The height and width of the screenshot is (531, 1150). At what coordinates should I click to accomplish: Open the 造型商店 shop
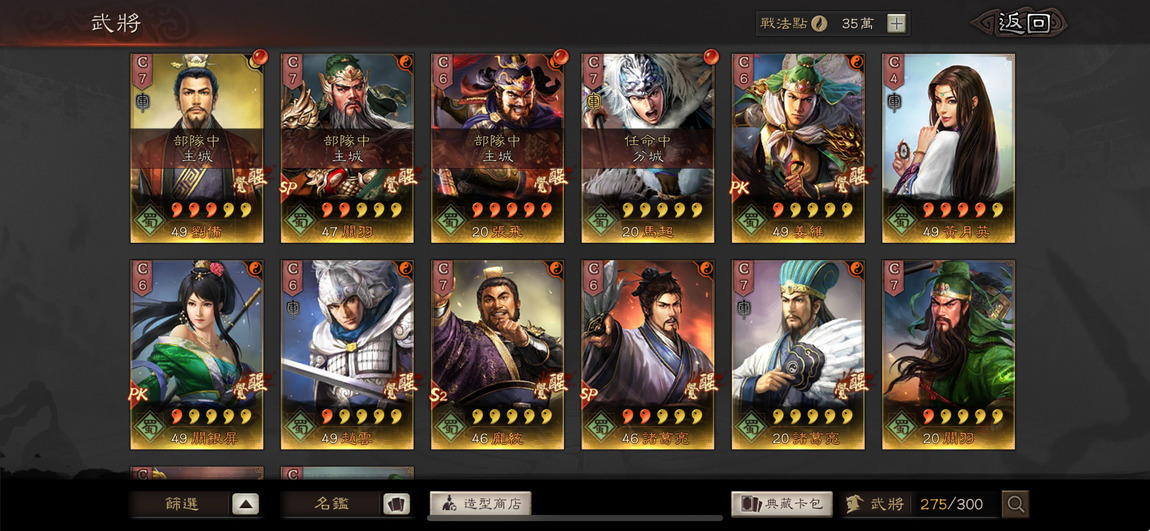pyautogui.click(x=480, y=504)
